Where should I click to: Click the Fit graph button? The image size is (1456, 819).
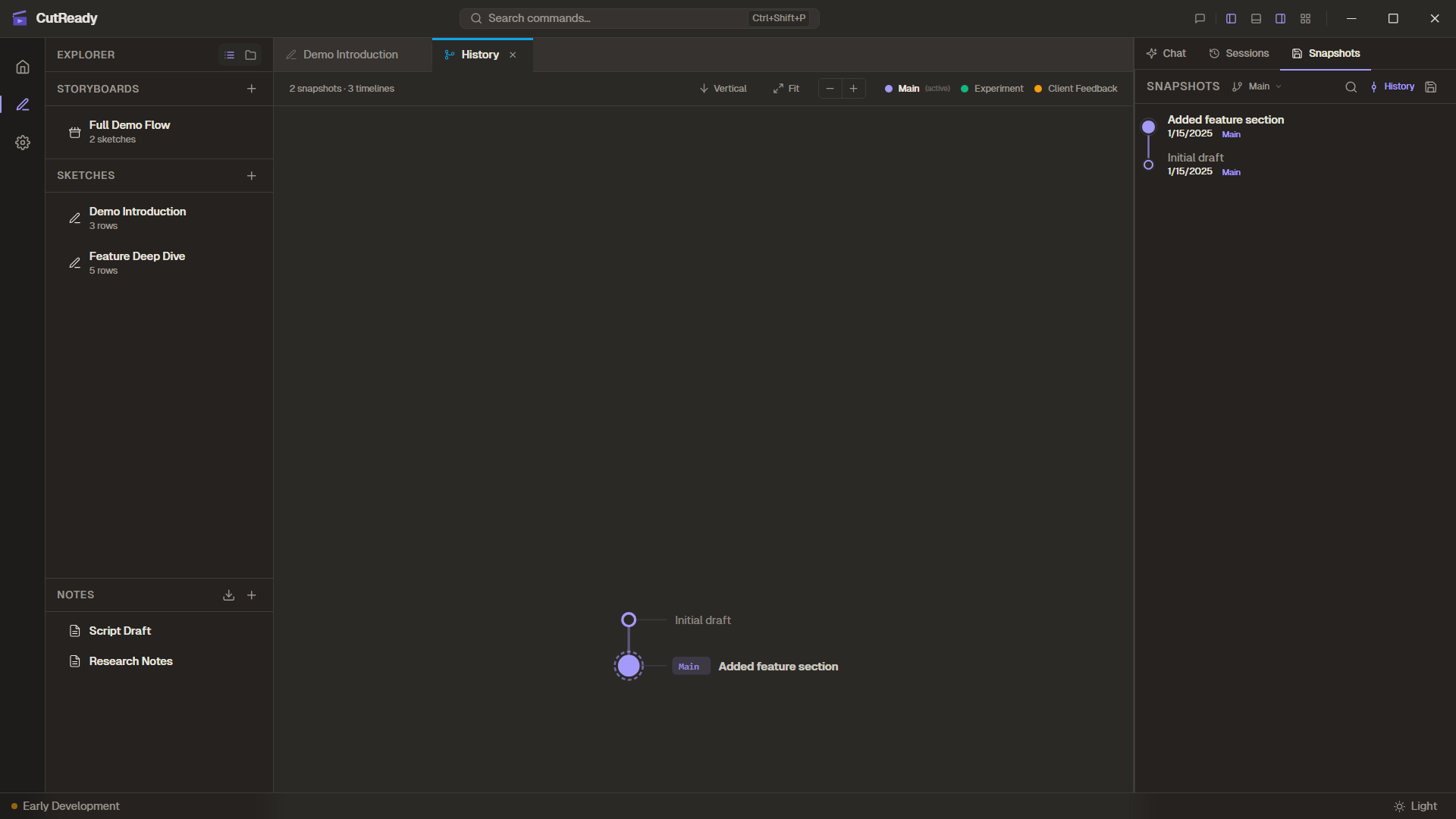(x=786, y=89)
